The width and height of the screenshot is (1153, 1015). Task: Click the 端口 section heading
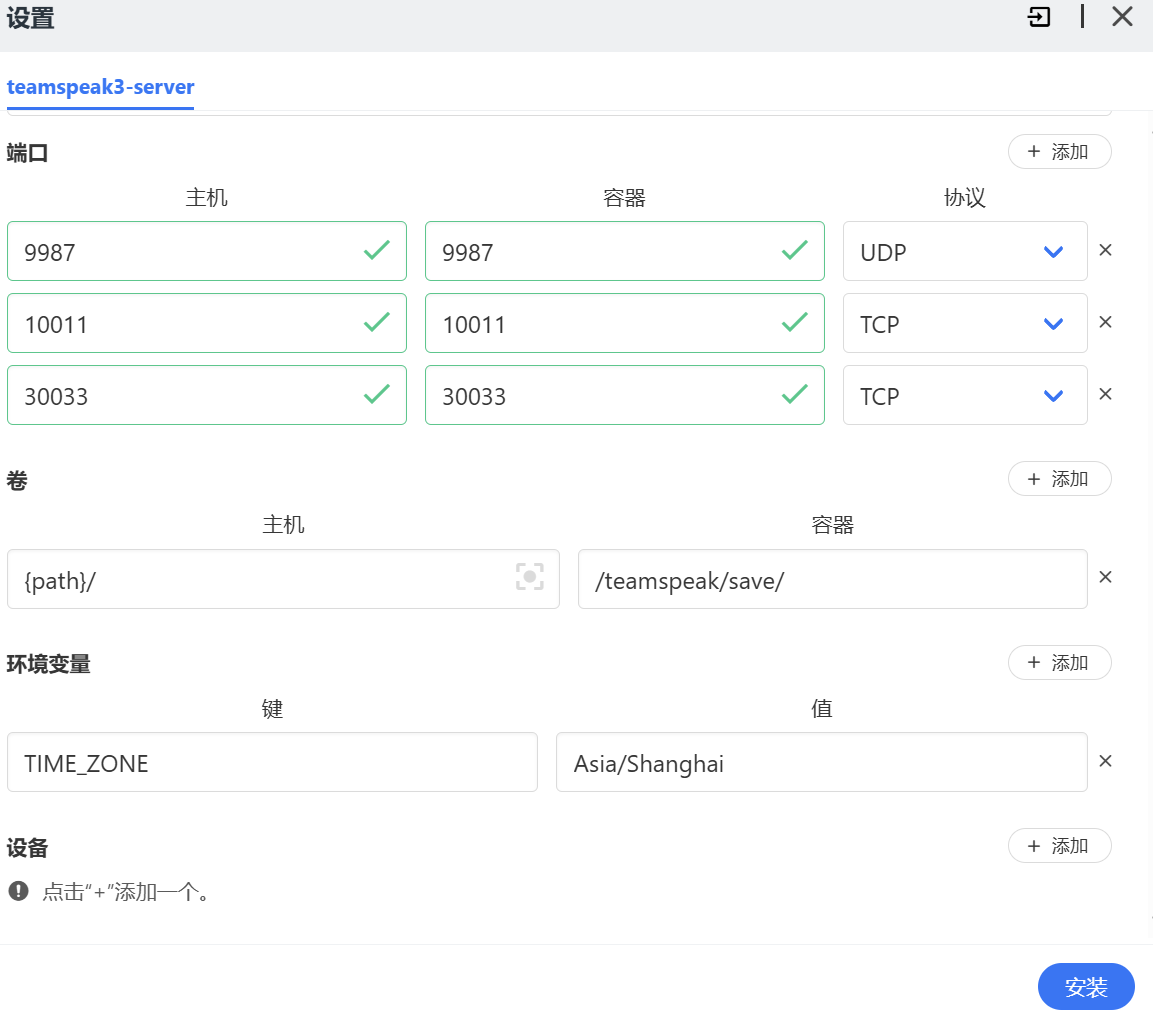27,153
